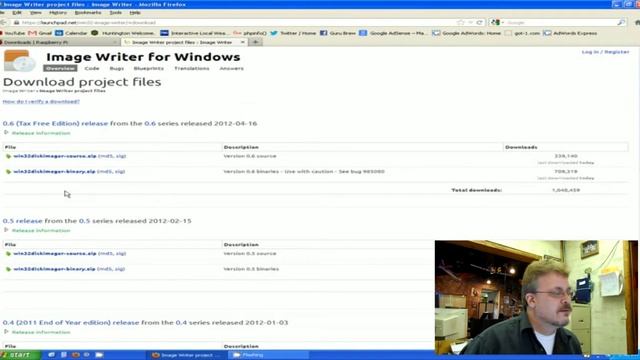Click the browser Home button
Image resolution: width=640 pixels, height=360 pixels.
pos(637,22)
